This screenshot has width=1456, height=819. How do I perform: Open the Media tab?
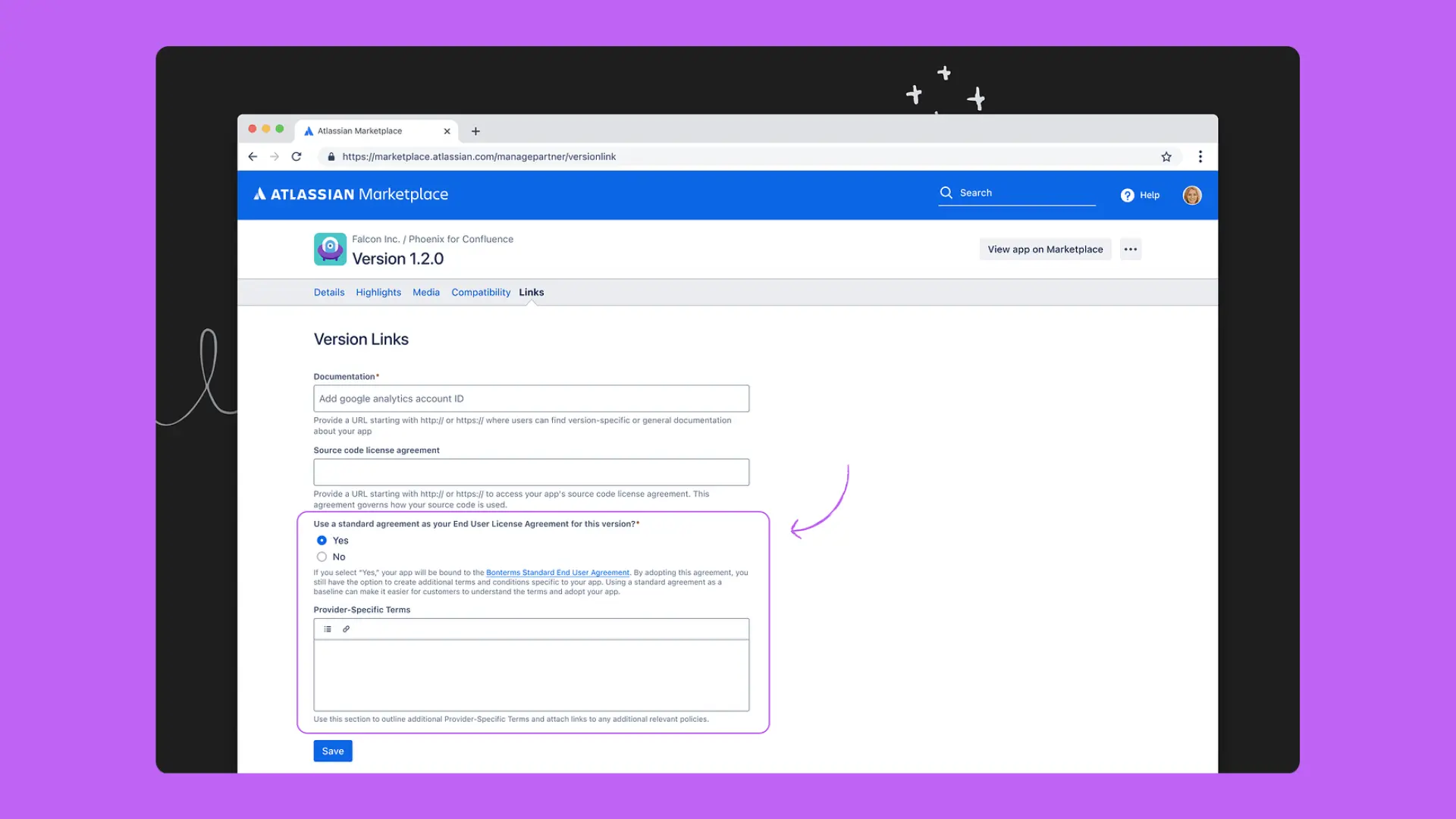coord(426,293)
